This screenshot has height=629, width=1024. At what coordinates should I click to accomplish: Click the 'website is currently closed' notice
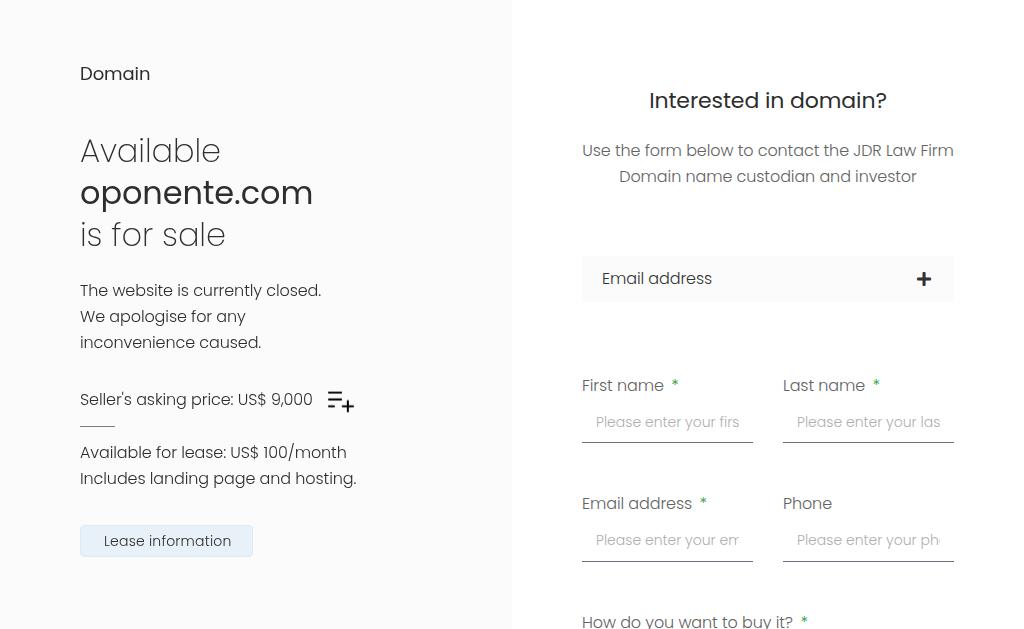tap(200, 291)
